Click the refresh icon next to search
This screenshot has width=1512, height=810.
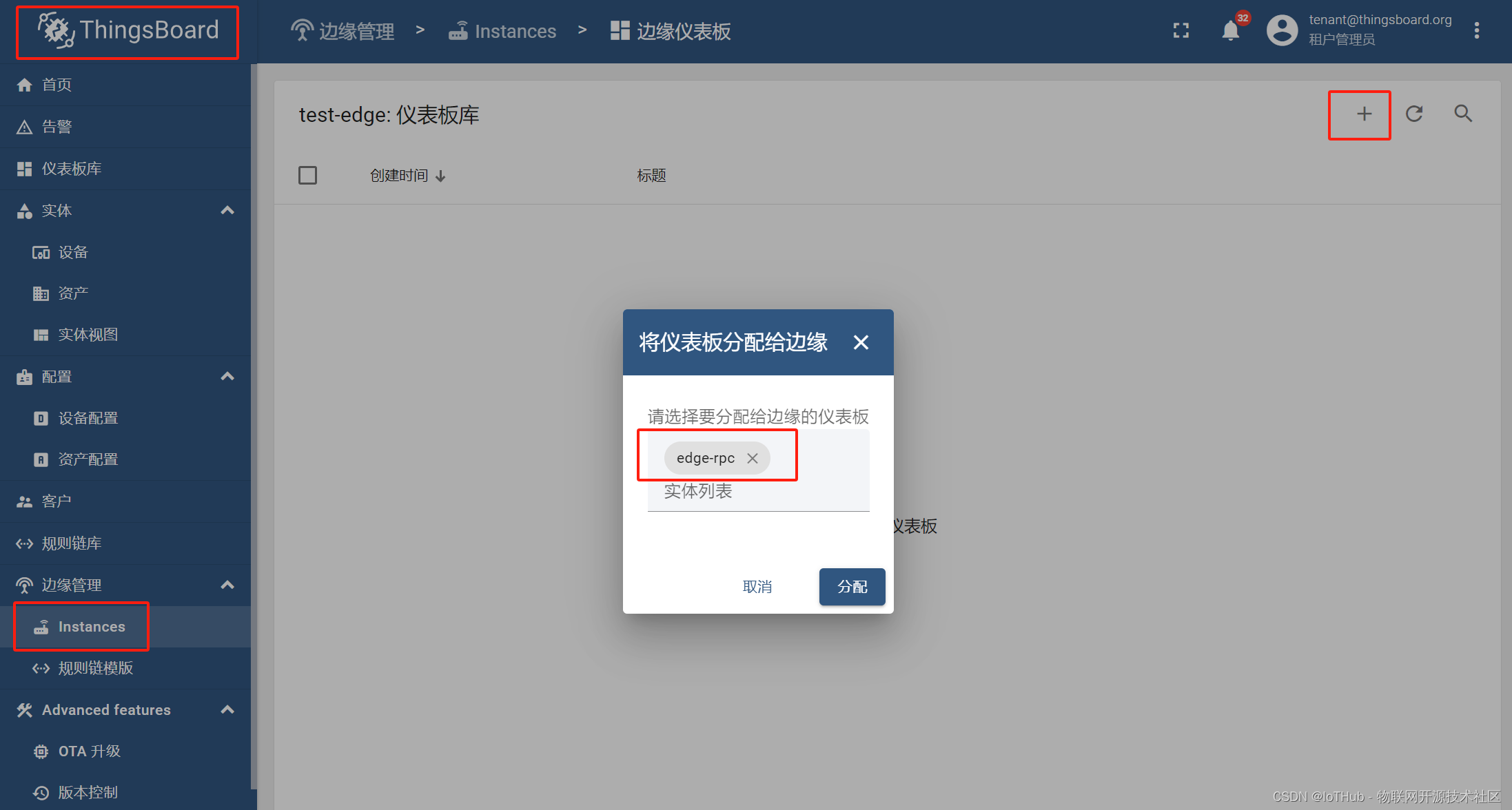1414,113
